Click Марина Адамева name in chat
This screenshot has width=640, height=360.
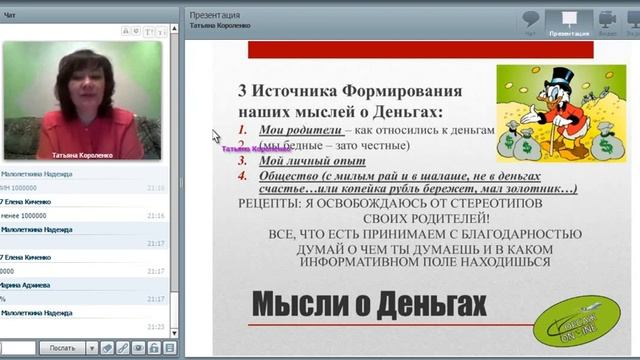25,285
